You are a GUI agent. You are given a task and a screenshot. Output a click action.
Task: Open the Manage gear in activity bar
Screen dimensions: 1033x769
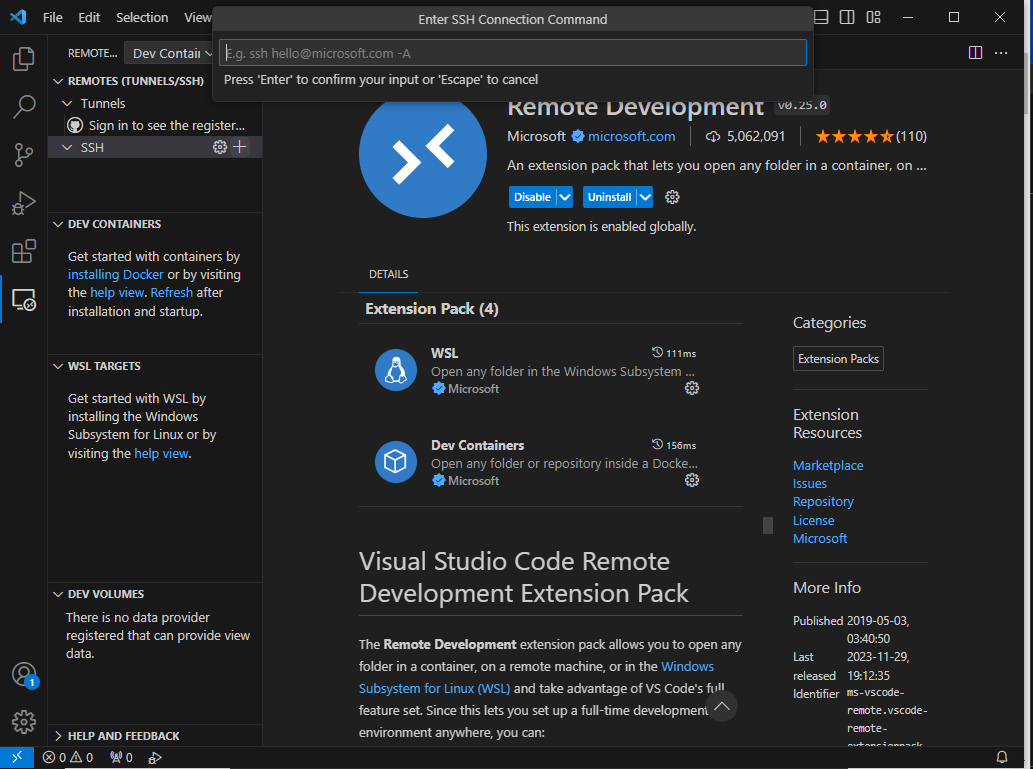24,722
